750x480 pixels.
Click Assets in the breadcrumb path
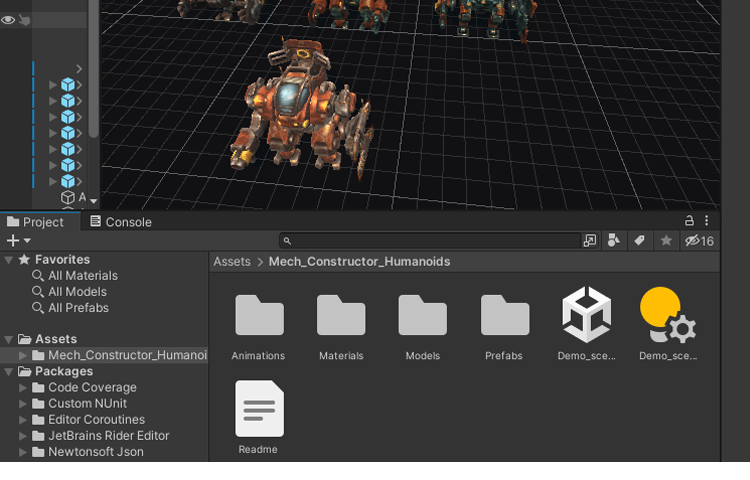click(232, 262)
